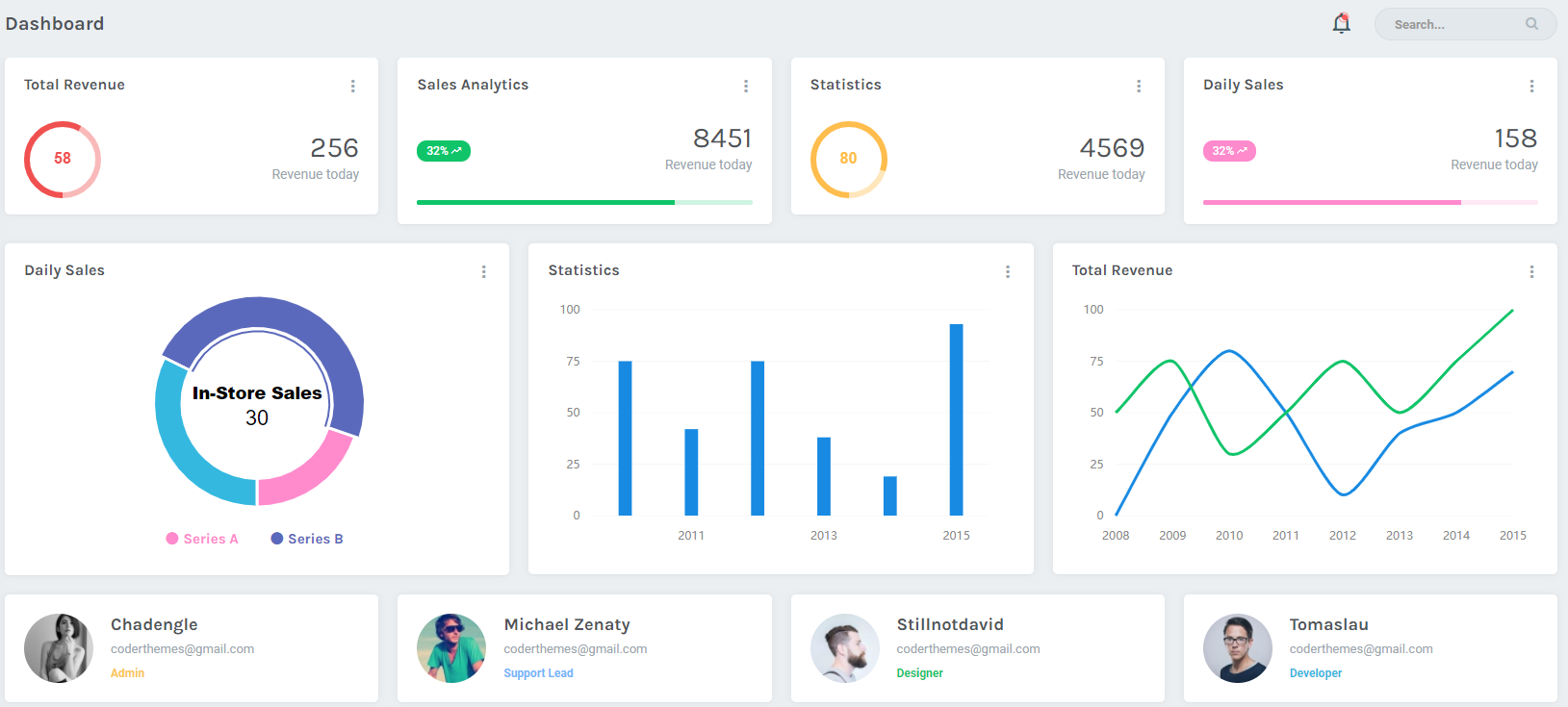This screenshot has width=1568, height=707.
Task: Open the notification bell
Action: 1341,24
